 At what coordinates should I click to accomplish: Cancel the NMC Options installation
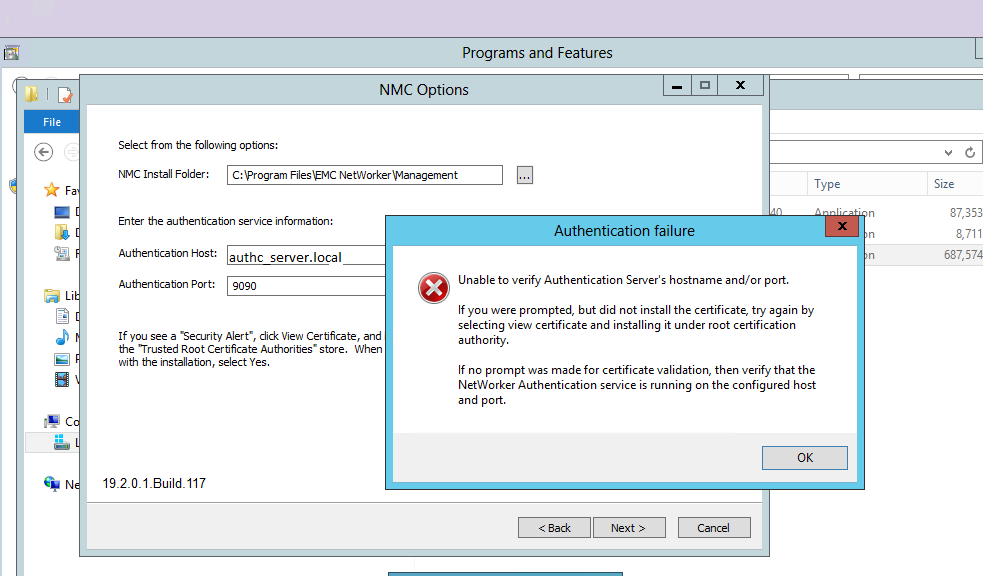click(x=713, y=527)
